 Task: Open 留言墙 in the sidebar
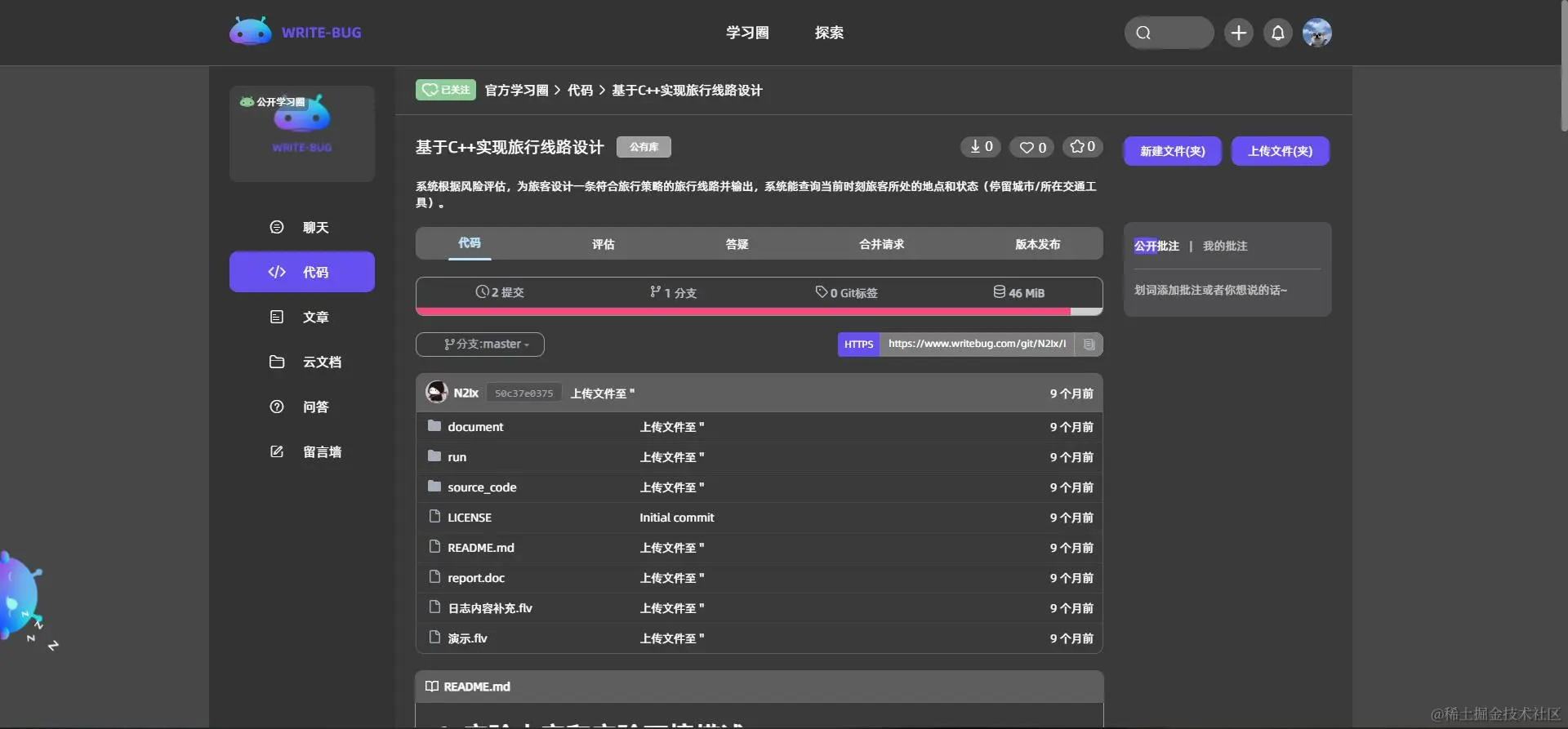[302, 451]
